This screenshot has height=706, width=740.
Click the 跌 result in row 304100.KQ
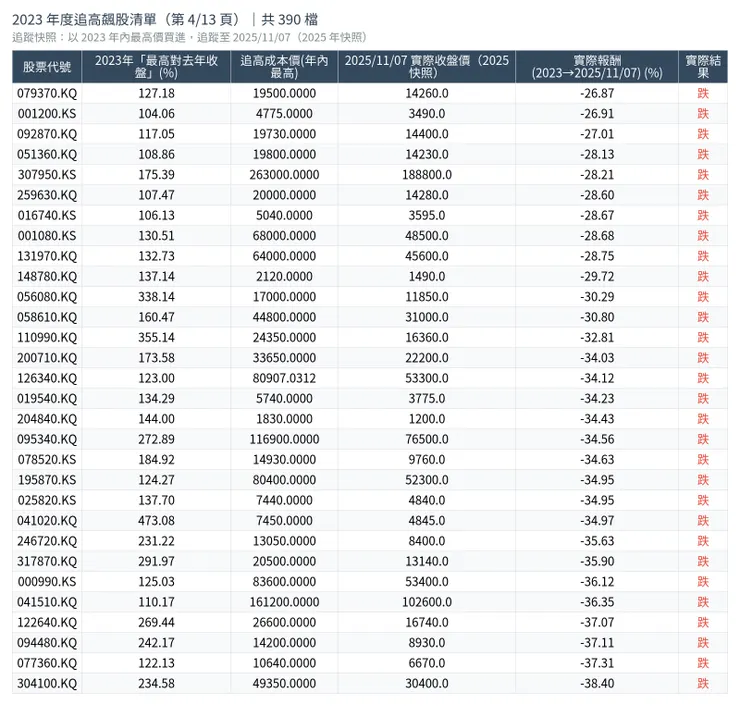[703, 683]
